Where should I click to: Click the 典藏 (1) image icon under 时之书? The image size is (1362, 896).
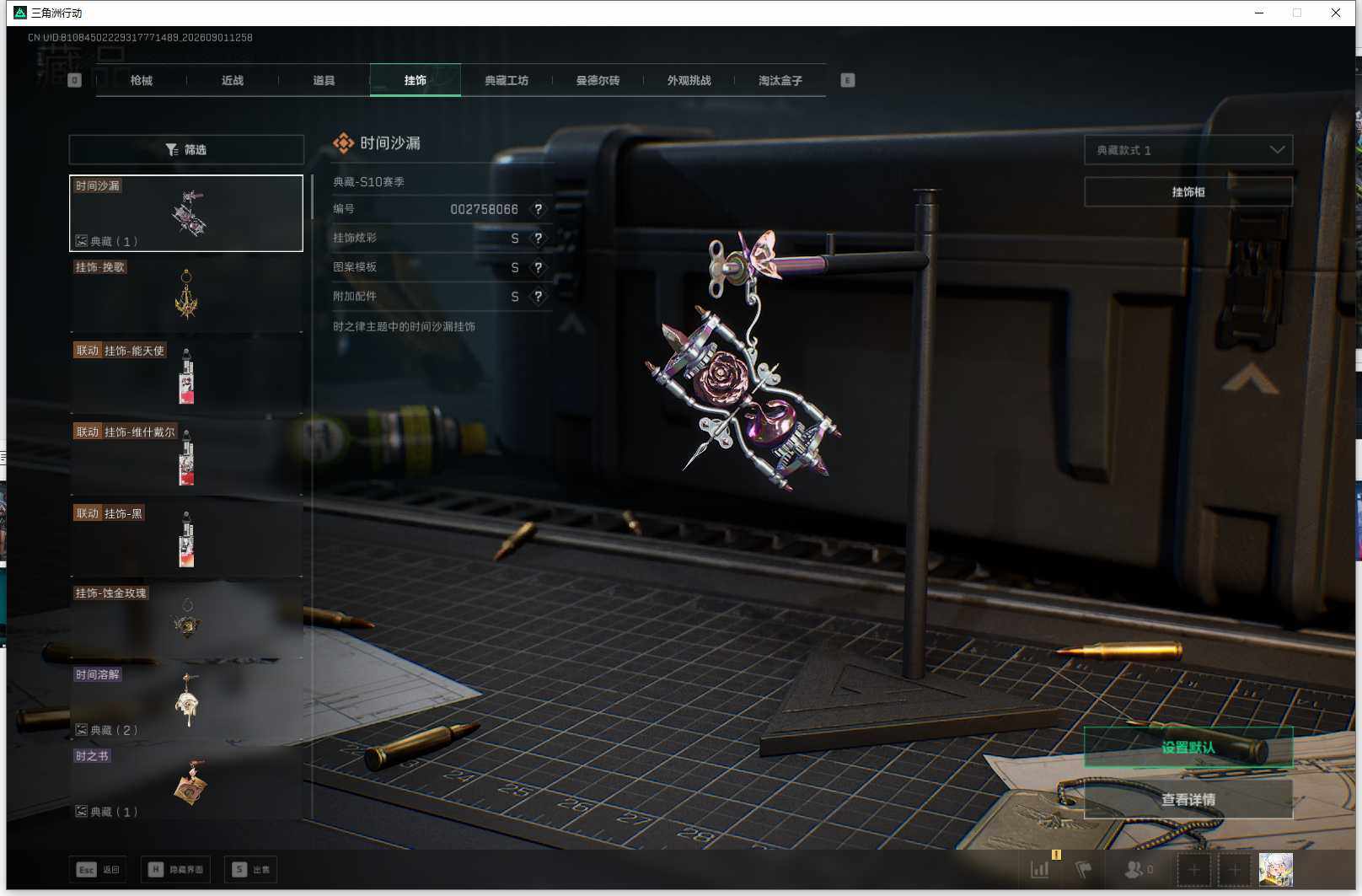(82, 812)
